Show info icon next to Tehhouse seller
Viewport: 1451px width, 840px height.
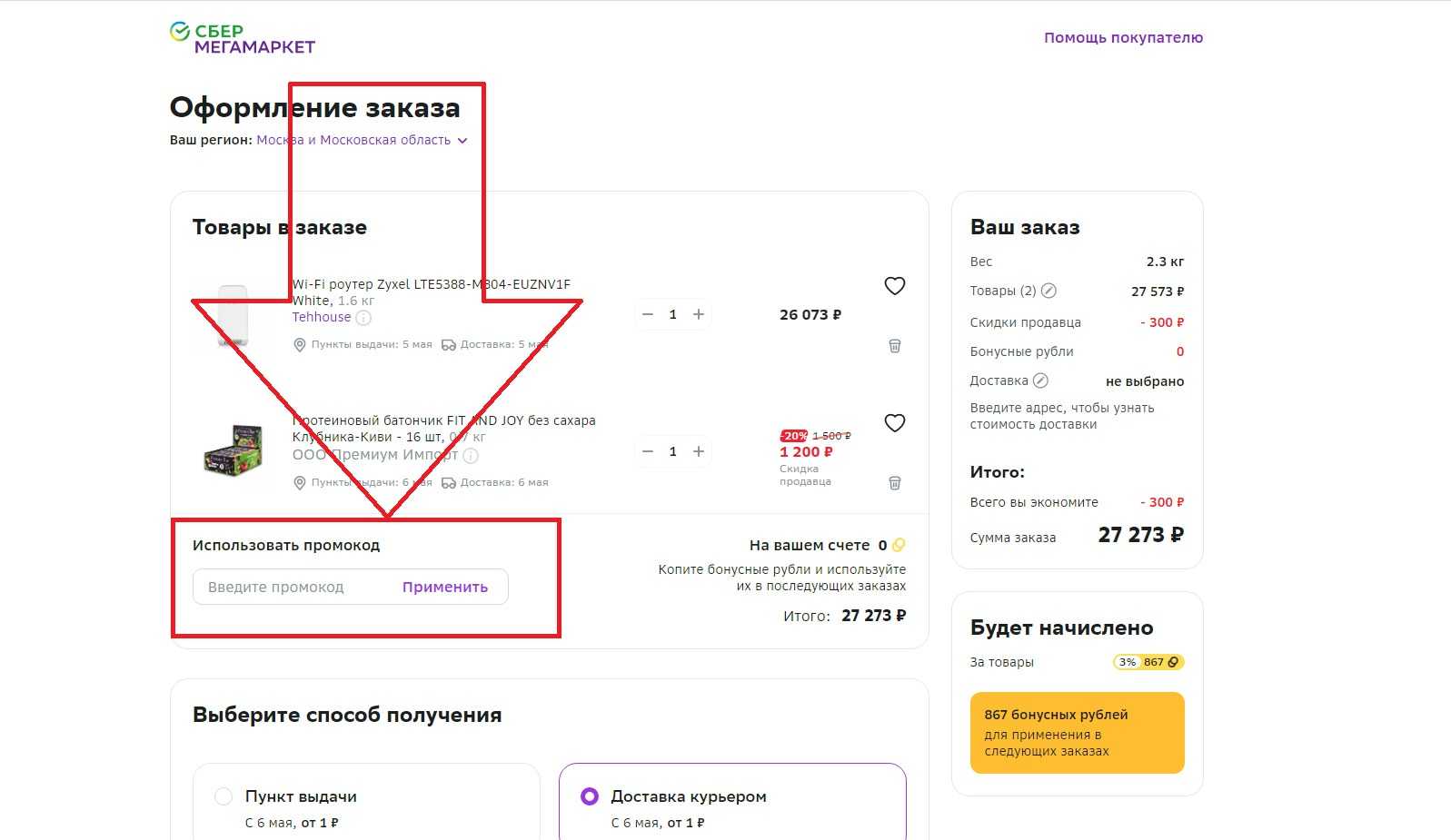[363, 318]
